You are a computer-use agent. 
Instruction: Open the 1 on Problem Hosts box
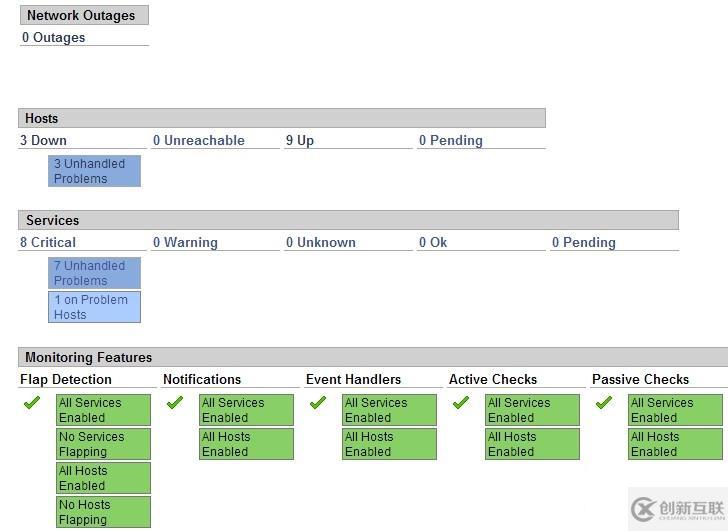(x=94, y=307)
